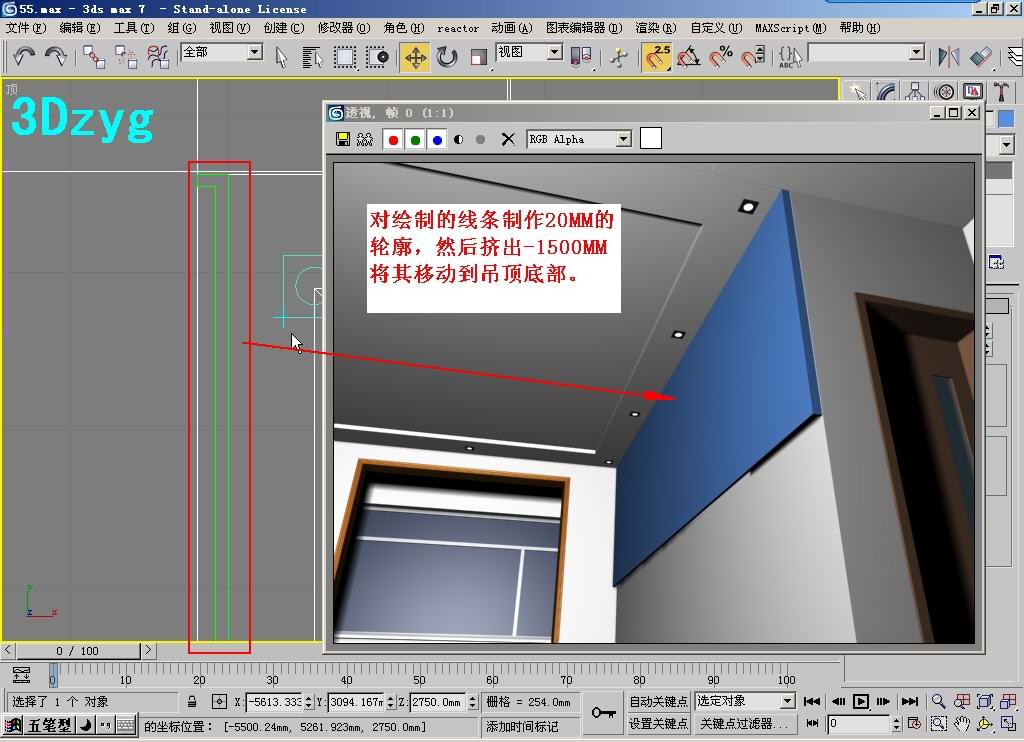1024x742 pixels.
Task: Clear the render window with X icon
Action: coord(508,140)
